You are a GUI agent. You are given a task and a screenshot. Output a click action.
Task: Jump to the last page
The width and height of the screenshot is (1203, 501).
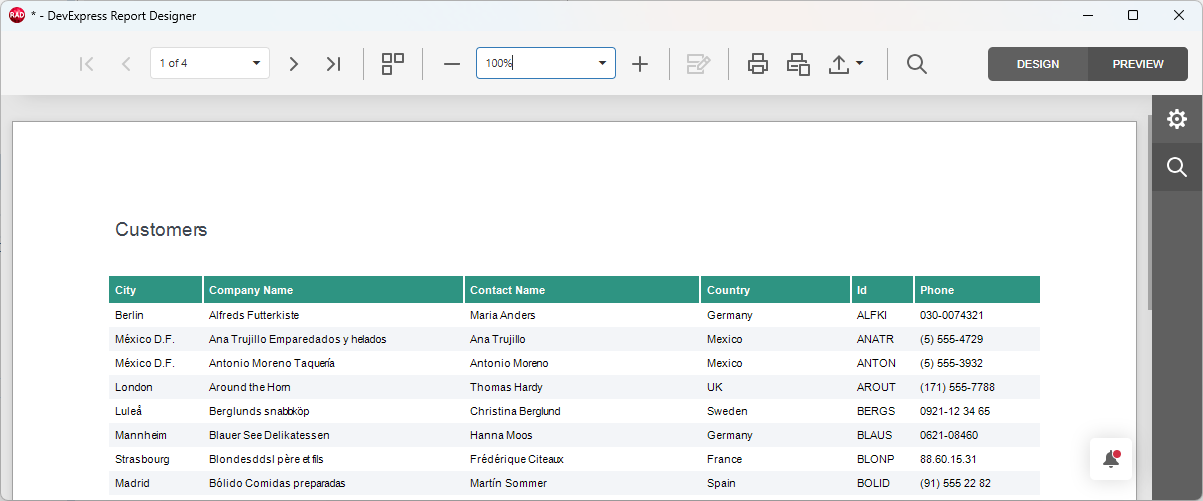[333, 64]
